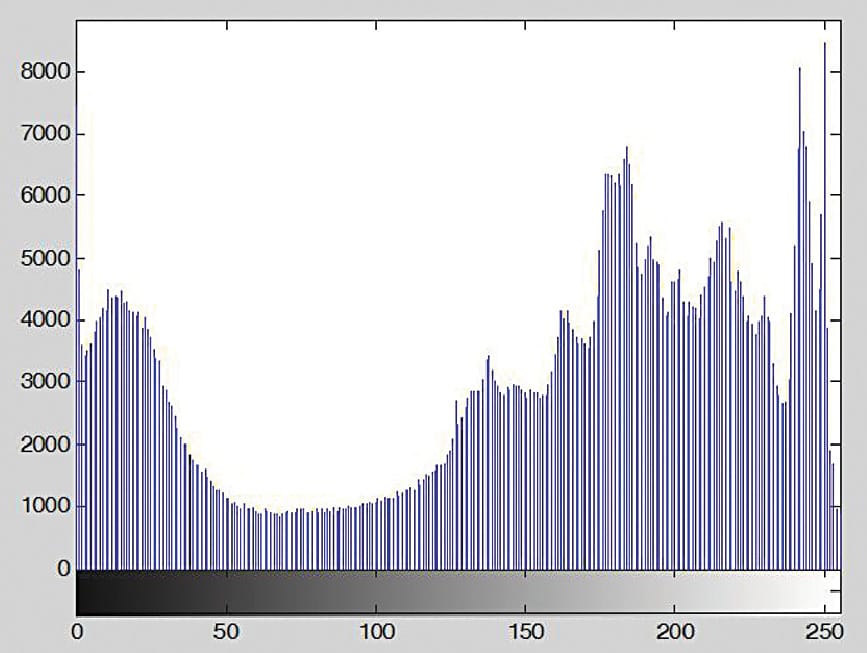Click the 7000 y-axis tick label
This screenshot has width=867, height=653.
[43, 134]
